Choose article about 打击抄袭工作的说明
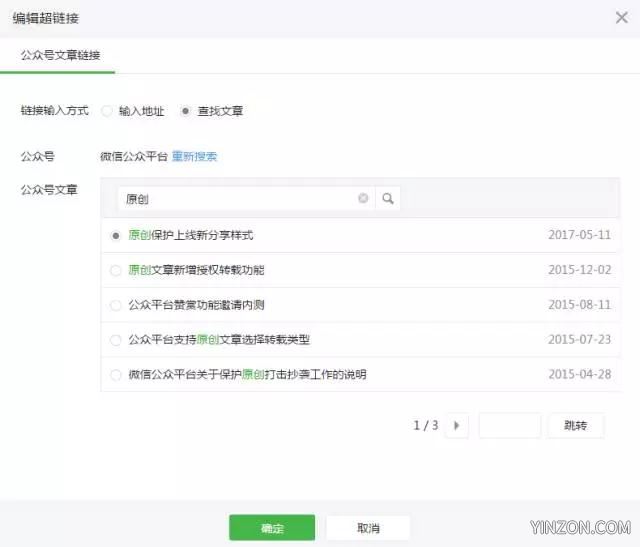The height and width of the screenshot is (547, 640). click(116, 375)
